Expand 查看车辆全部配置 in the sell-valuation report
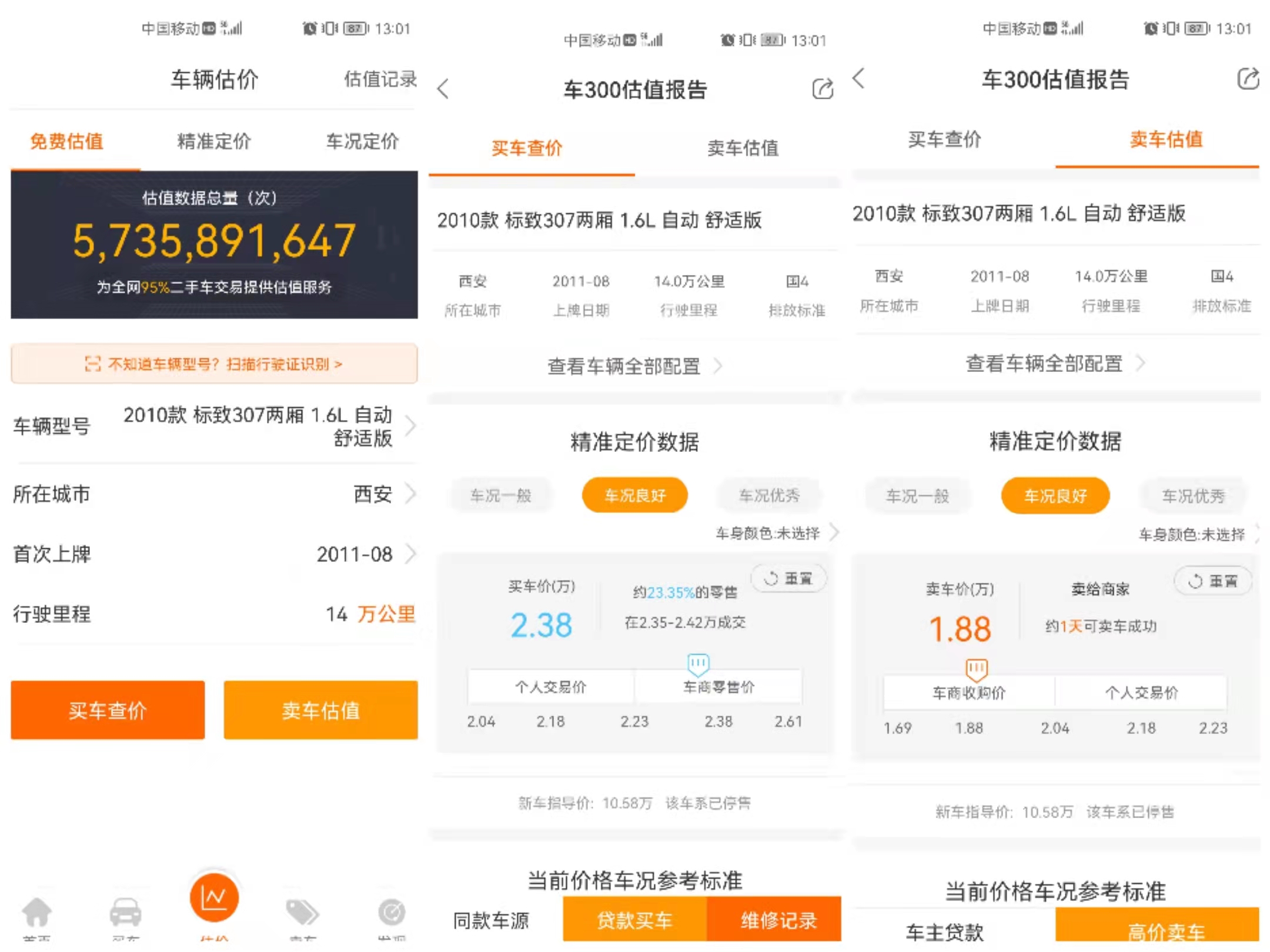The image size is (1270, 952). [x=1055, y=364]
